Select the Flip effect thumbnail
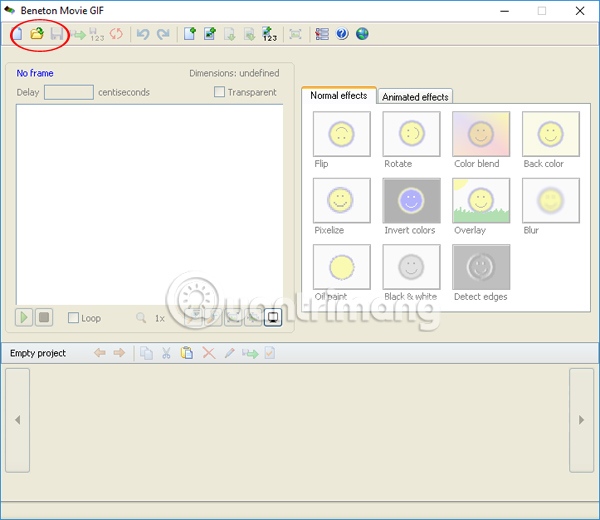 coord(342,134)
